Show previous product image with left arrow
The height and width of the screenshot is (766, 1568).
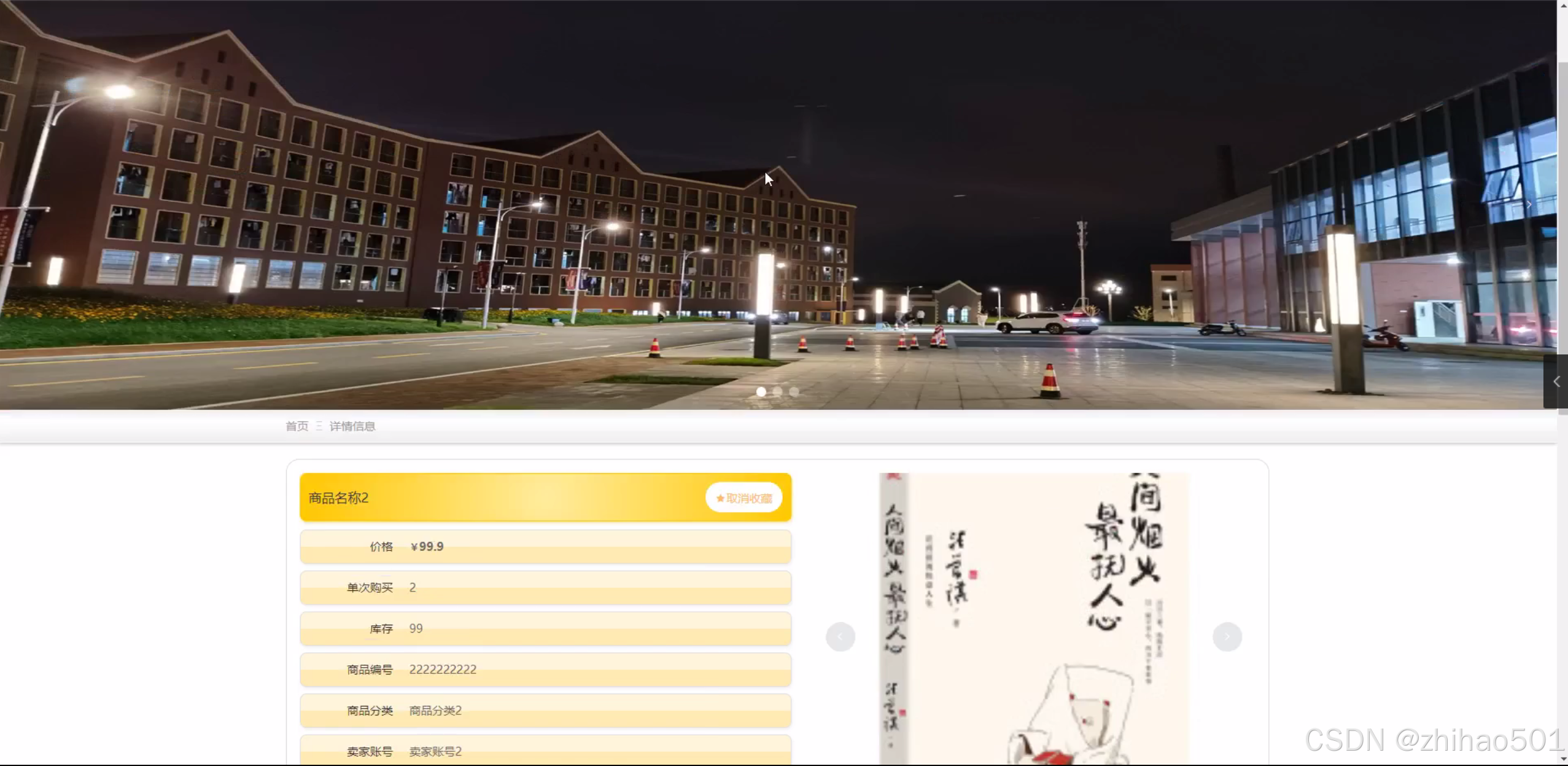pos(840,636)
